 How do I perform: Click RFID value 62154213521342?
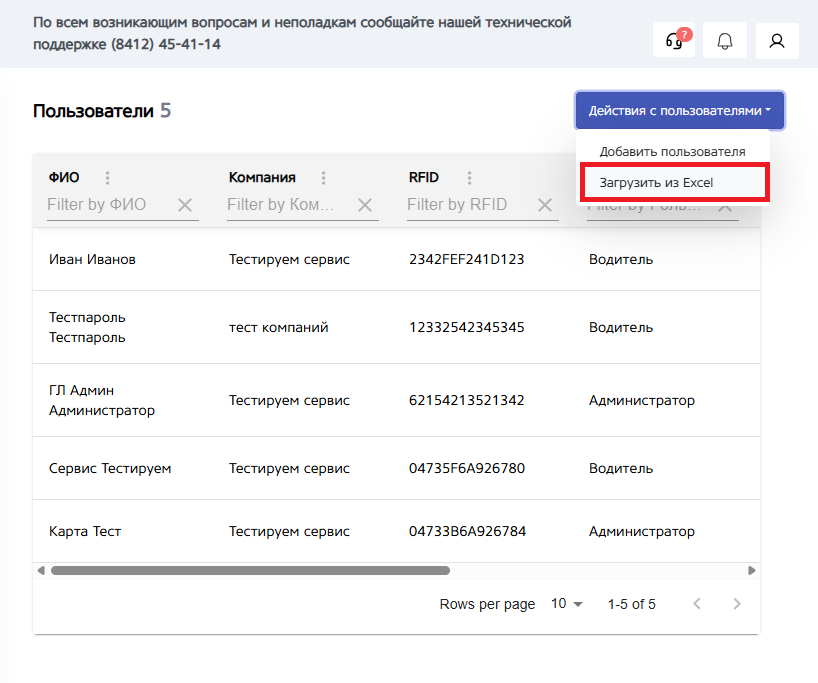tap(466, 400)
